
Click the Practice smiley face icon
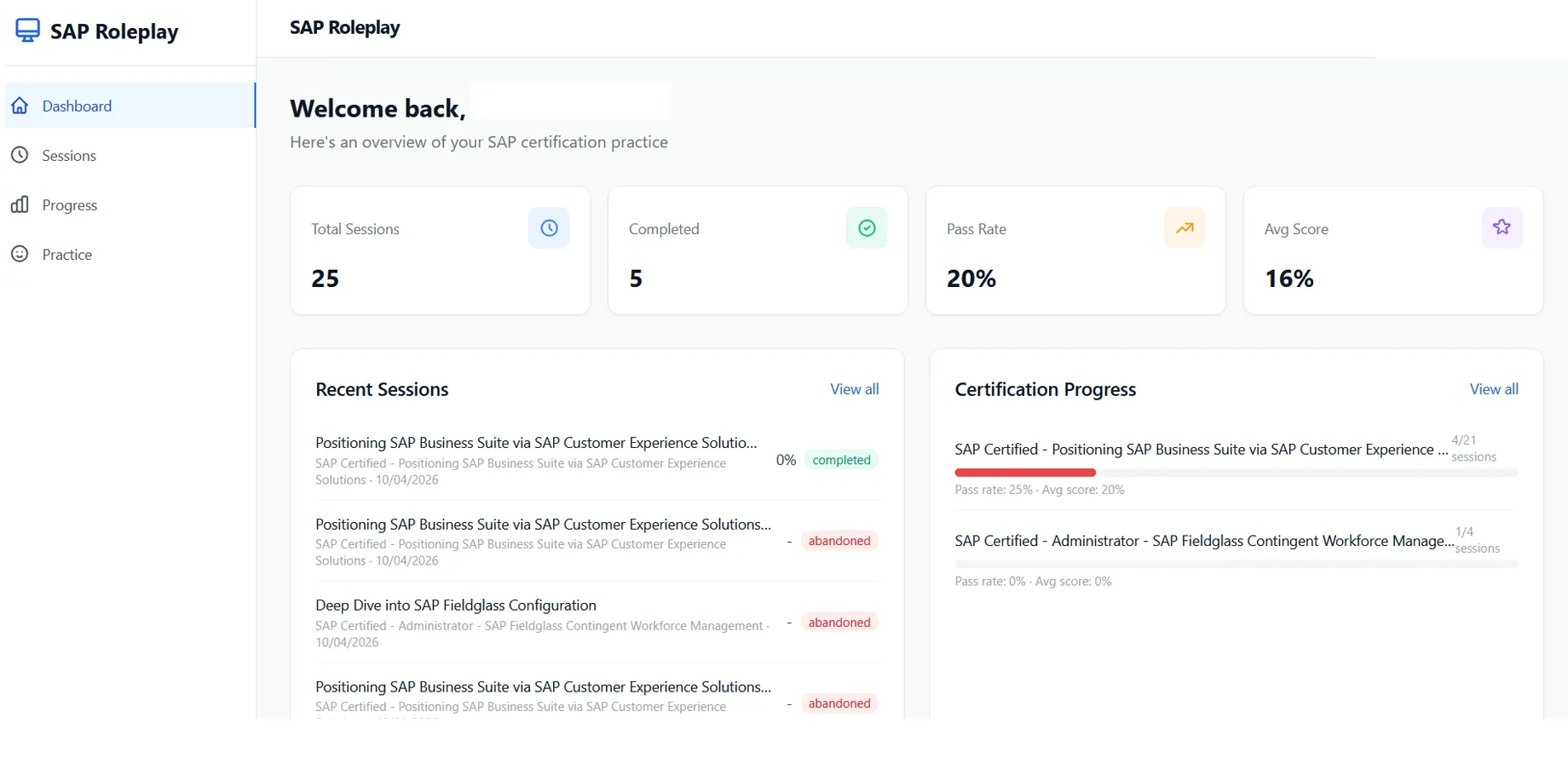20,254
